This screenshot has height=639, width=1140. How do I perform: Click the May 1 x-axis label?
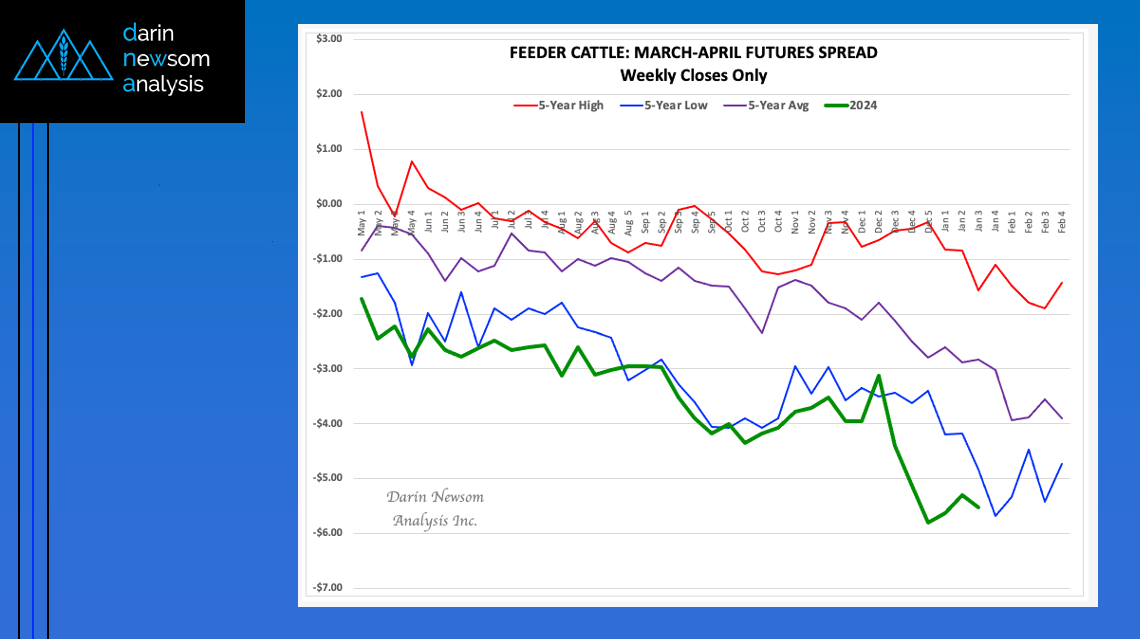tap(361, 222)
